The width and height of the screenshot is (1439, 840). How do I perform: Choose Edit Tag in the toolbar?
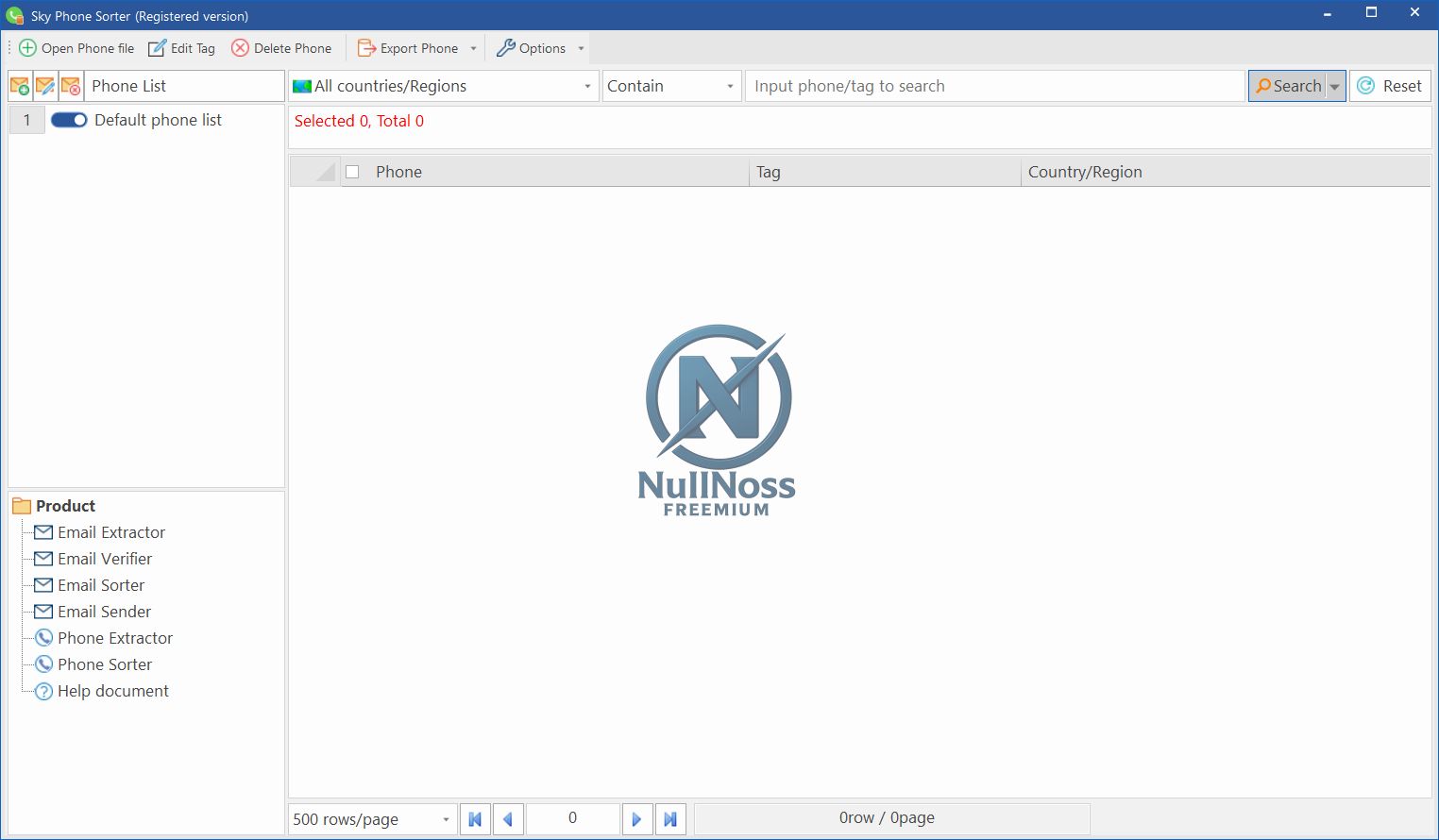coord(182,48)
